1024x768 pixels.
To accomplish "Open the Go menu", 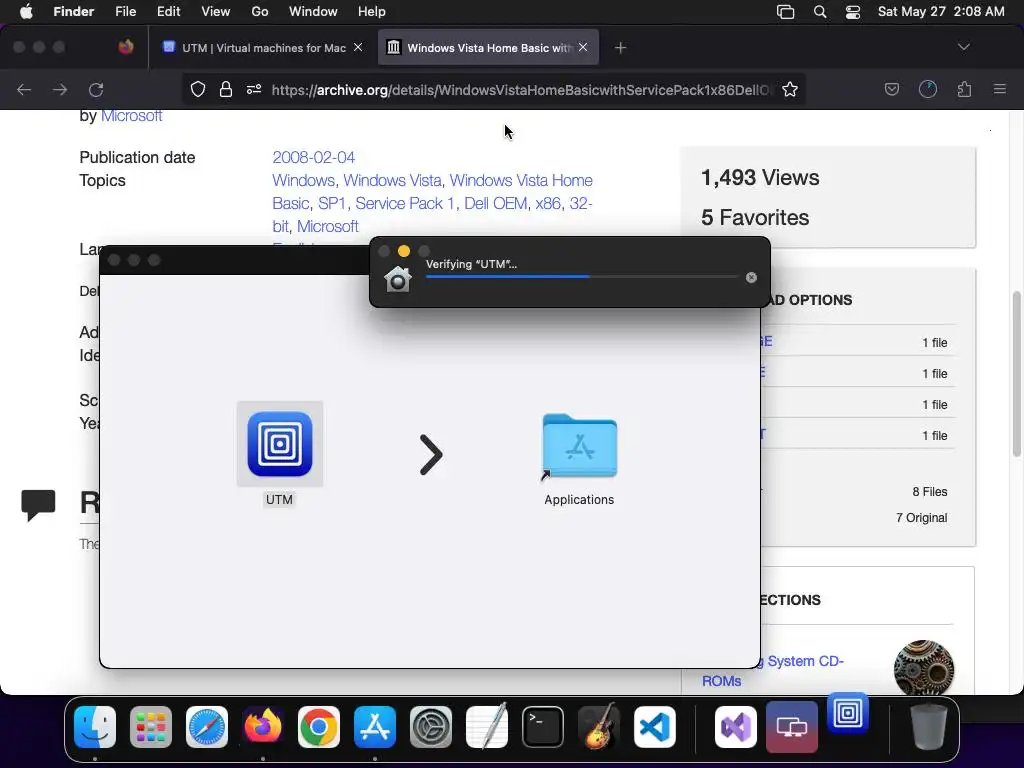I will coord(260,12).
